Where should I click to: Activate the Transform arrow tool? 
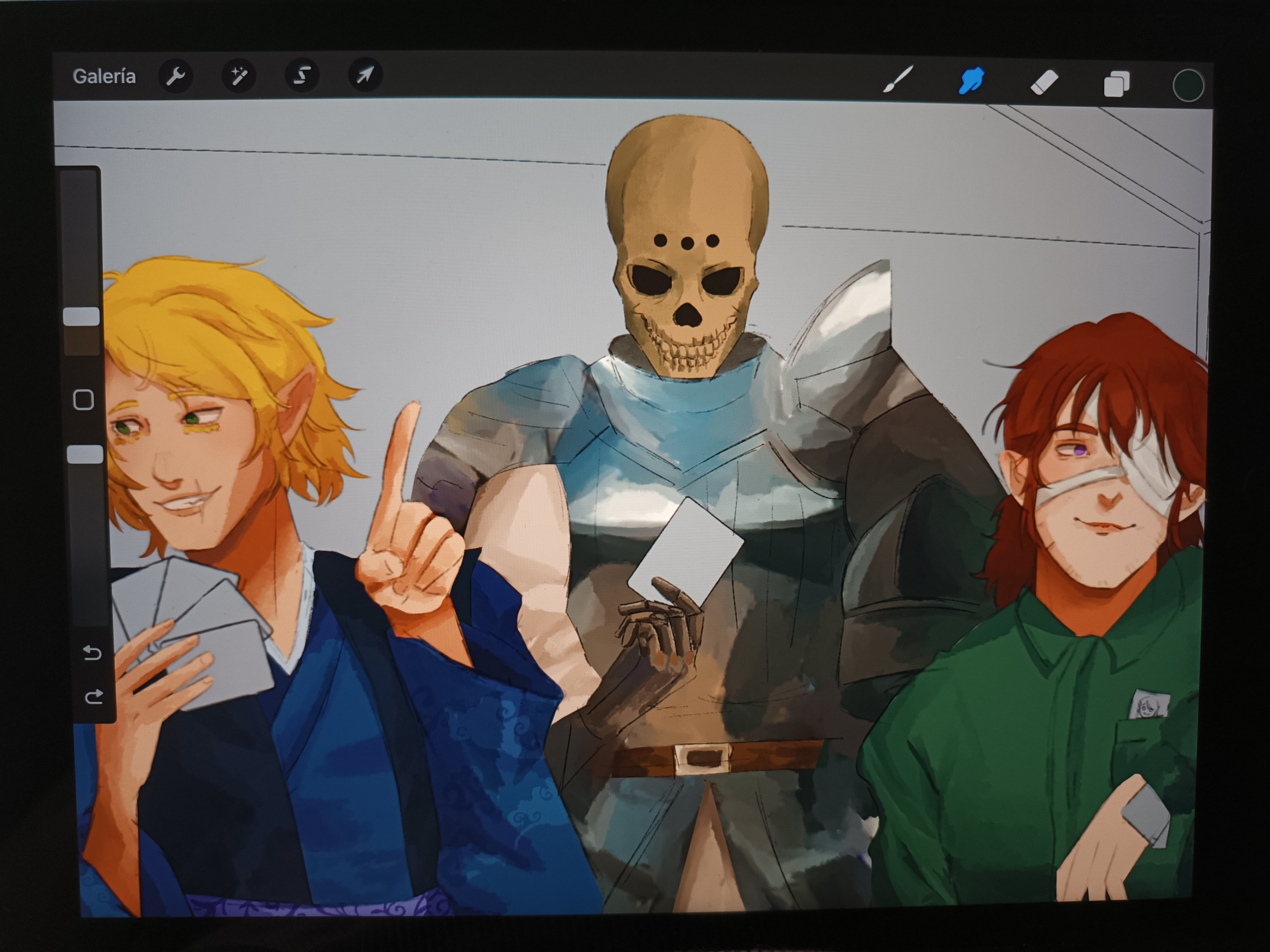pos(365,76)
